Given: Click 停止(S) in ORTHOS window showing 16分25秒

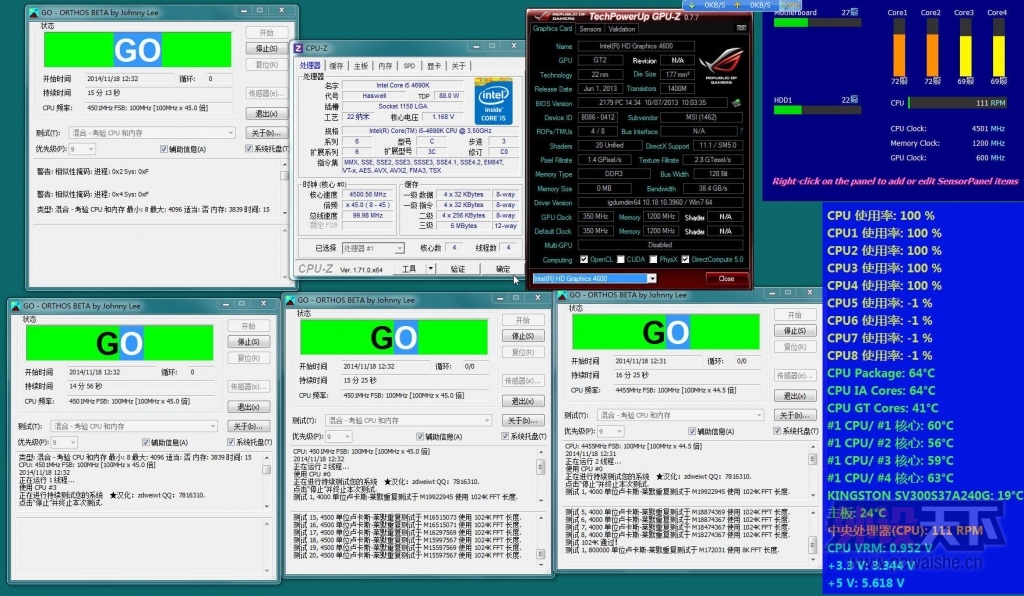Looking at the screenshot, I should [x=795, y=330].
